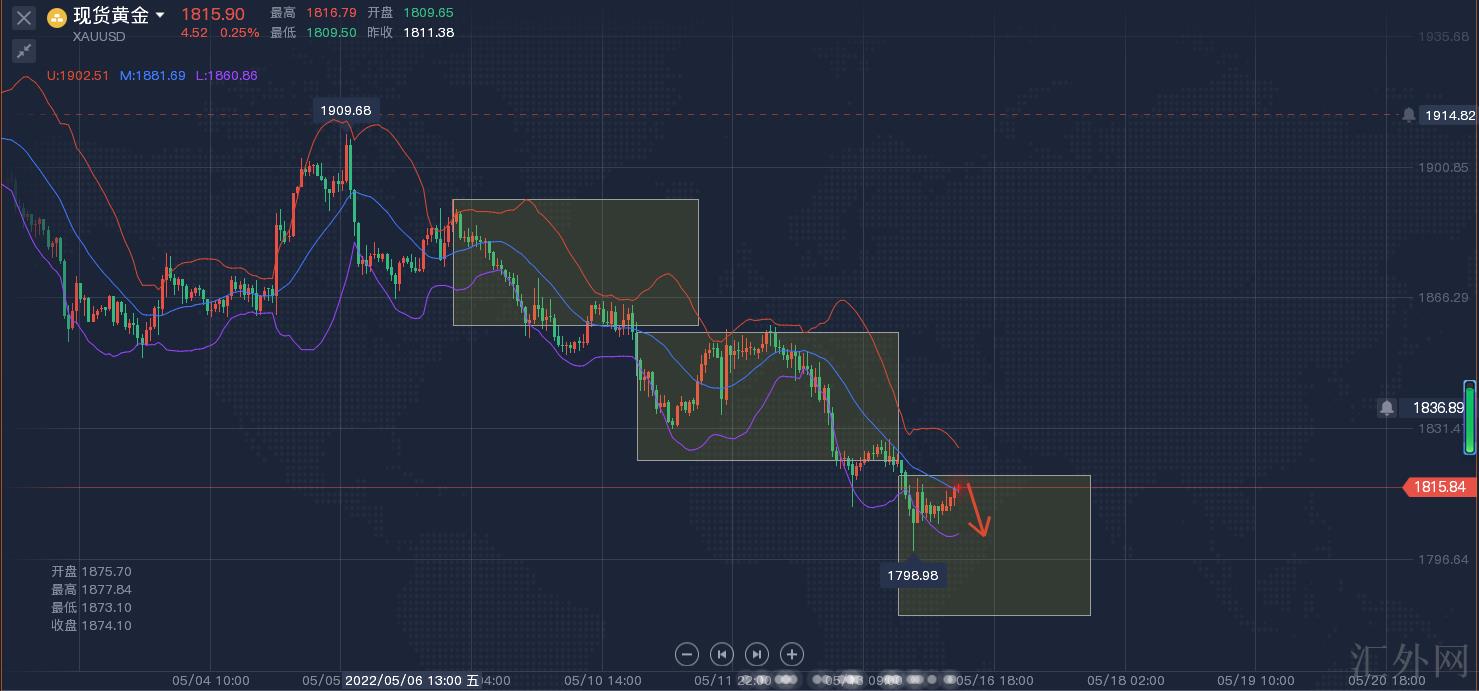Image resolution: width=1479 pixels, height=691 pixels.
Task: Close the chart with the X button
Action: [x=24, y=18]
